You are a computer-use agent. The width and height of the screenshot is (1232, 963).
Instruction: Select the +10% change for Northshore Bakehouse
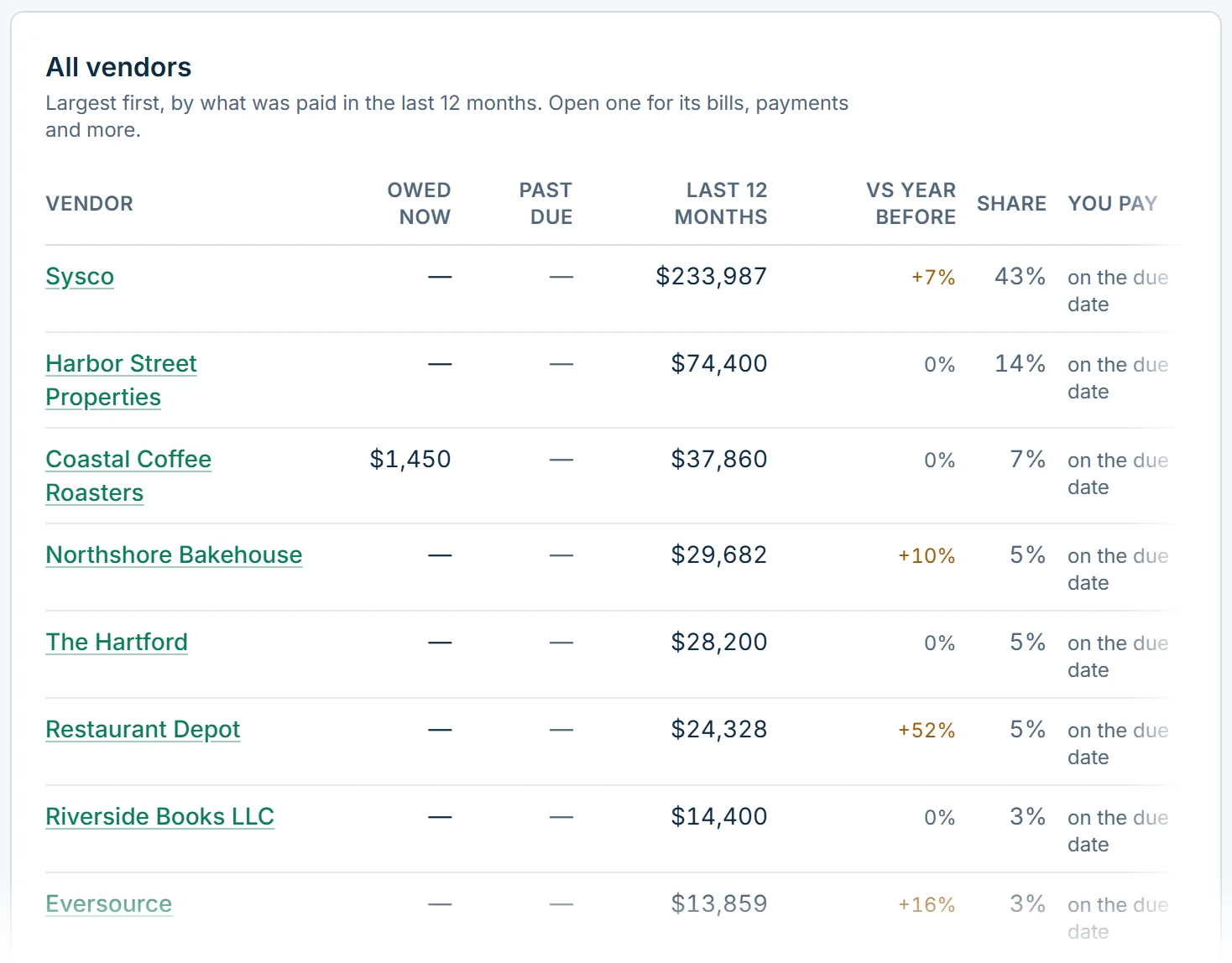(927, 556)
